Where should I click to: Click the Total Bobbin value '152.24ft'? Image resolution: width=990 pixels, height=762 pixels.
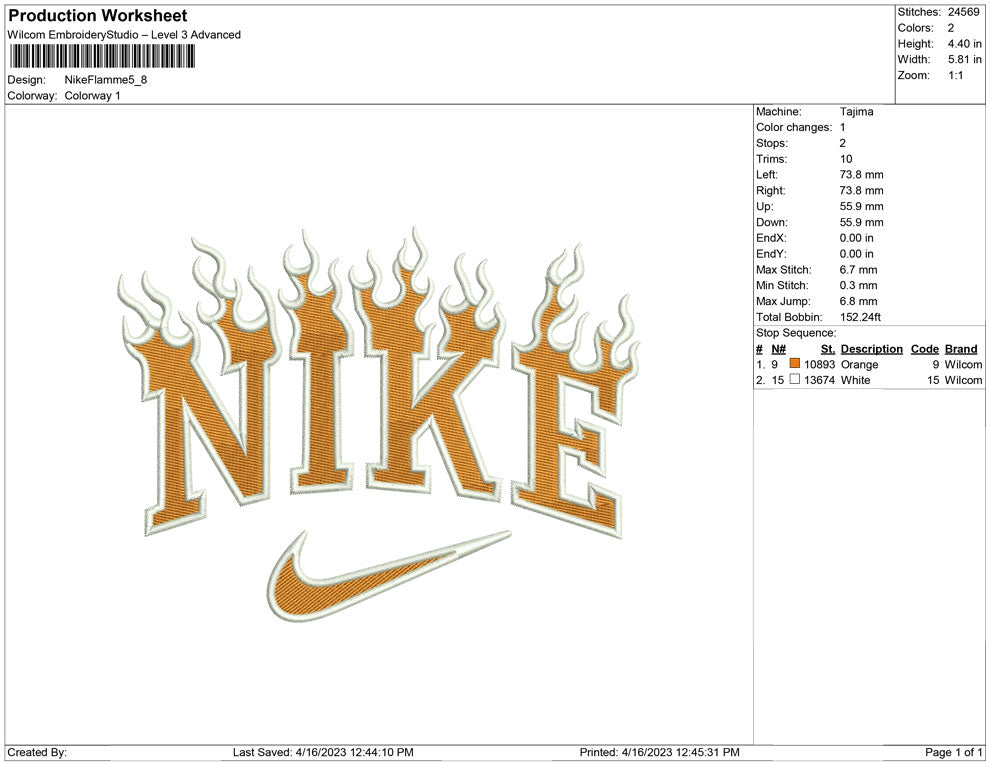pyautogui.click(x=861, y=317)
